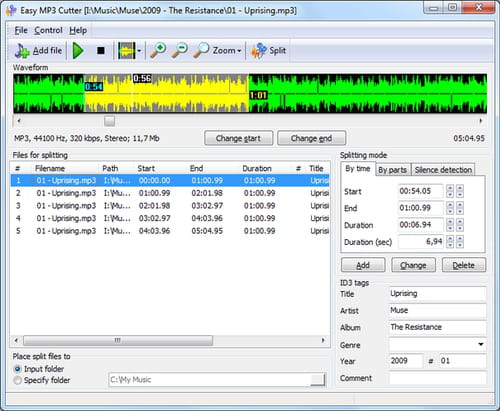Click the Duration field 00:06.94
This screenshot has width=500, height=411.
421,225
